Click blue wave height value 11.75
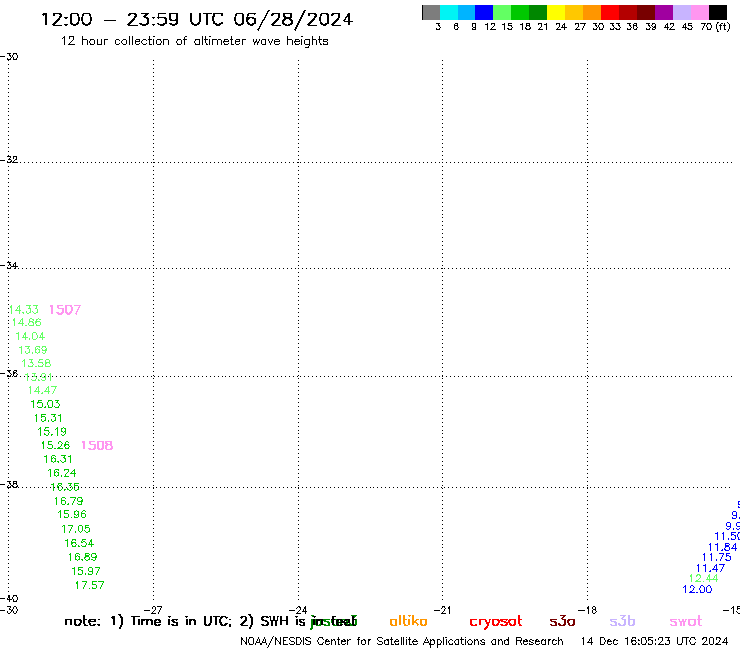 coord(717,557)
